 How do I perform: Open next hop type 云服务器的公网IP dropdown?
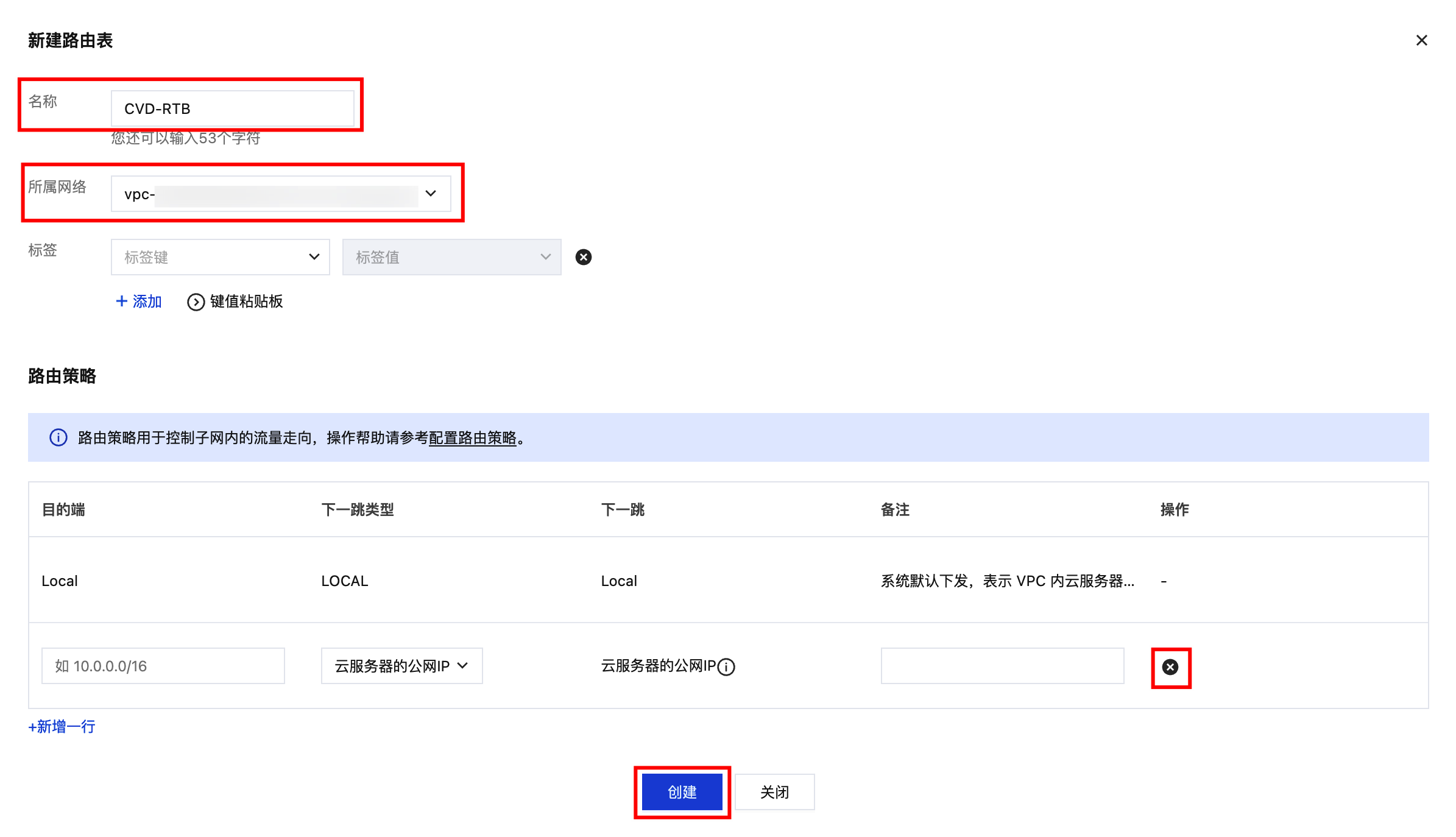click(x=401, y=666)
